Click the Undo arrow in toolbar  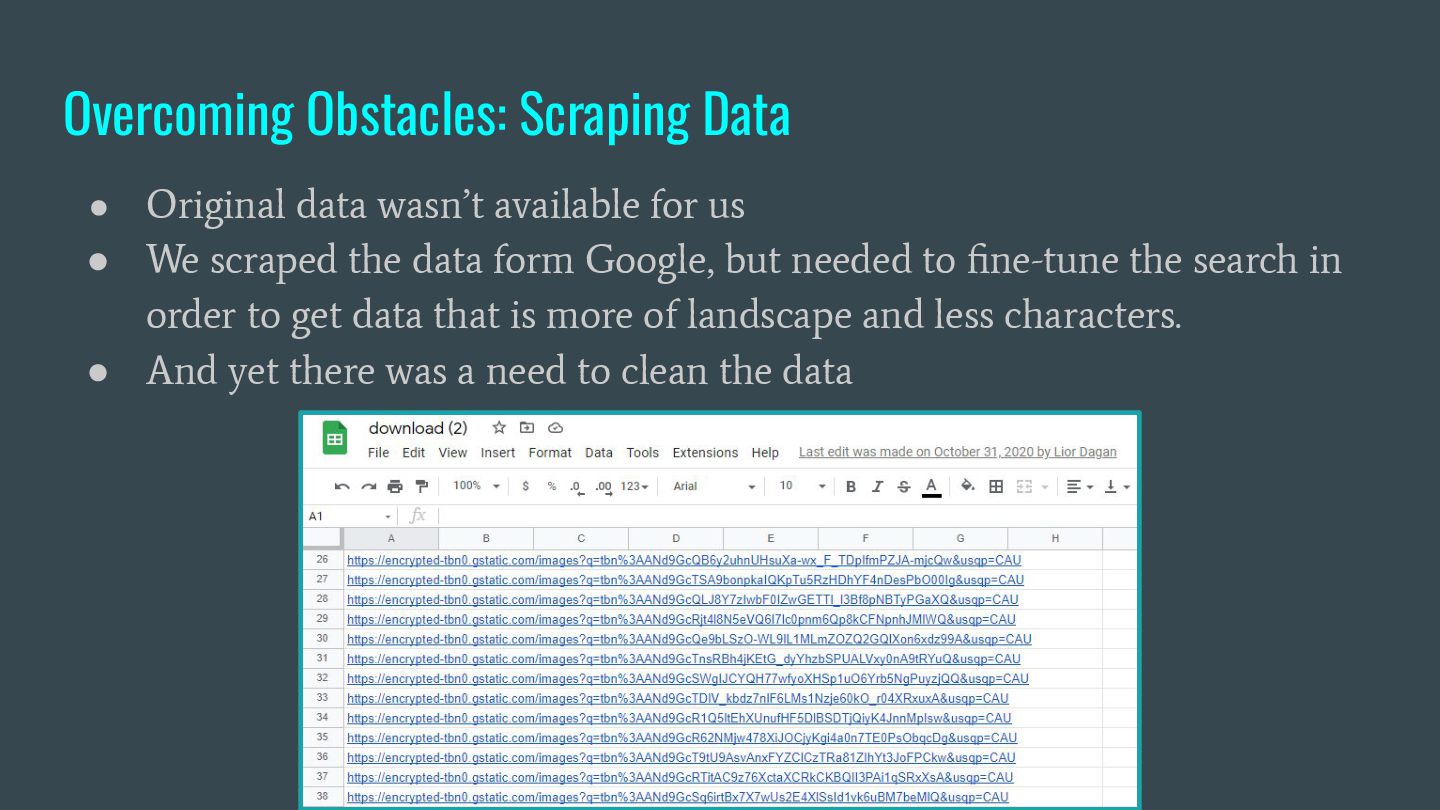pyautogui.click(x=342, y=486)
